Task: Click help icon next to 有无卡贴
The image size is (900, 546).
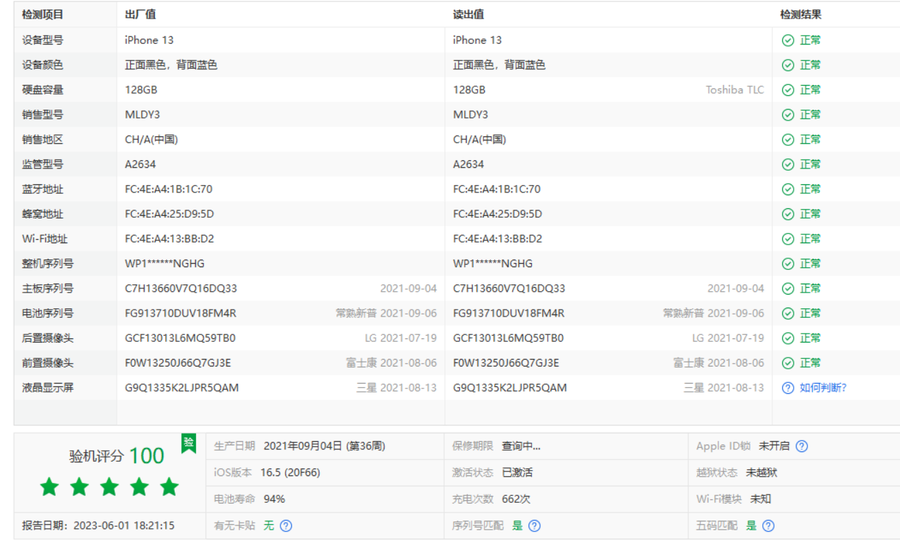Action: [x=286, y=525]
